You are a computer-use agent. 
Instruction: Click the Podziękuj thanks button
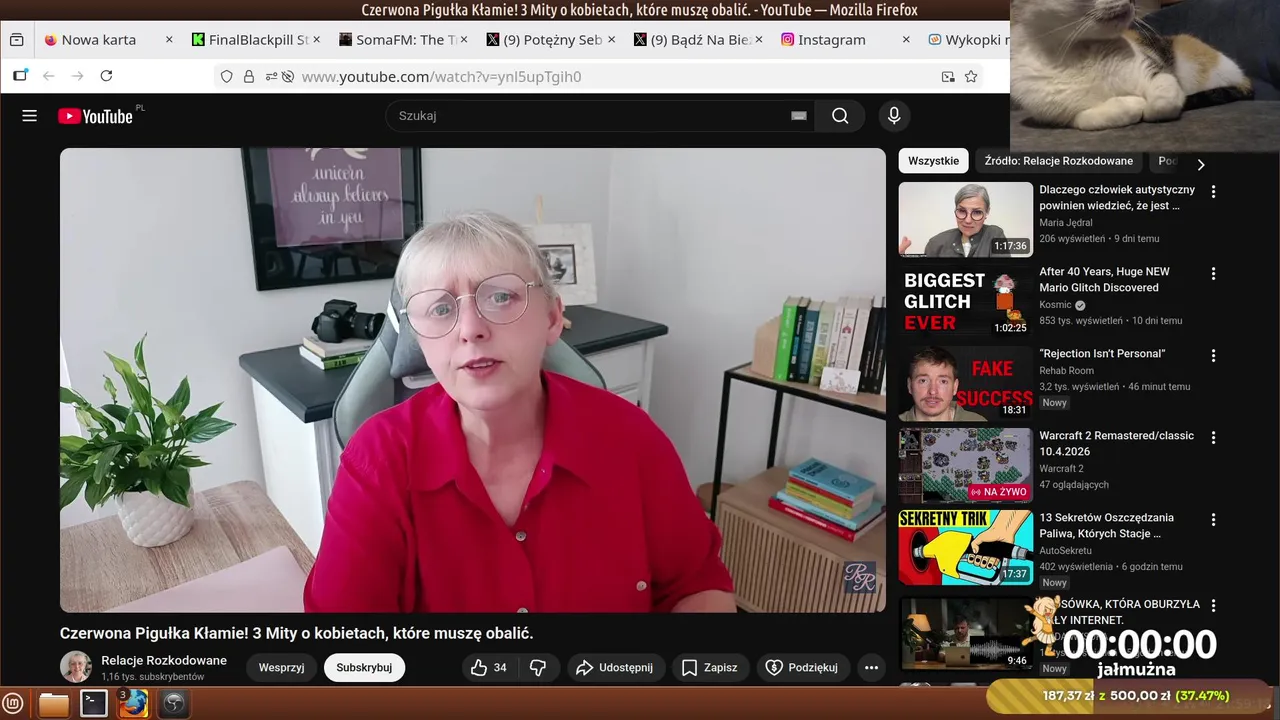coord(802,667)
